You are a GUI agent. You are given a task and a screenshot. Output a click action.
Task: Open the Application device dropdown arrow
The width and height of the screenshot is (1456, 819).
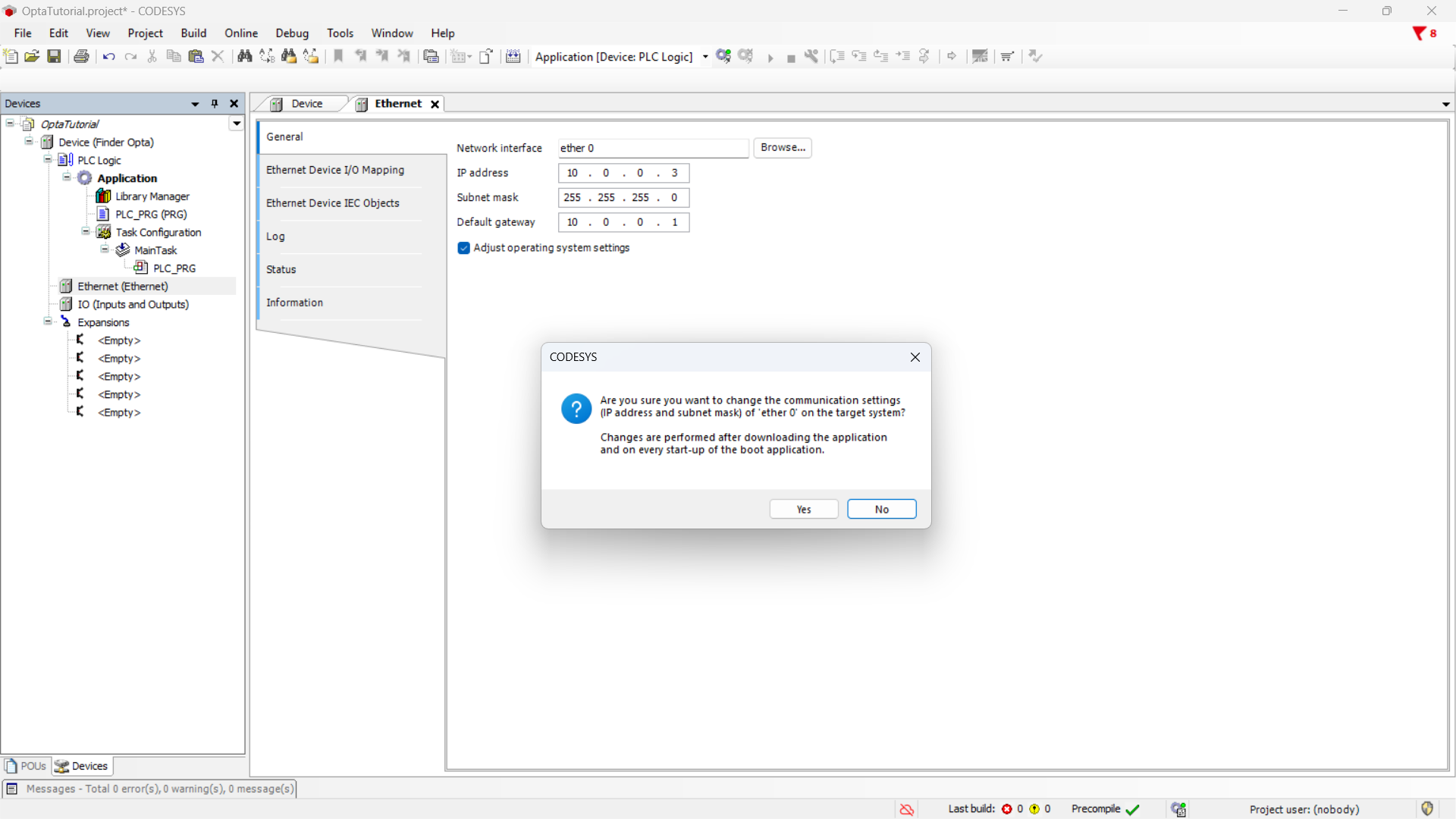[x=705, y=57]
